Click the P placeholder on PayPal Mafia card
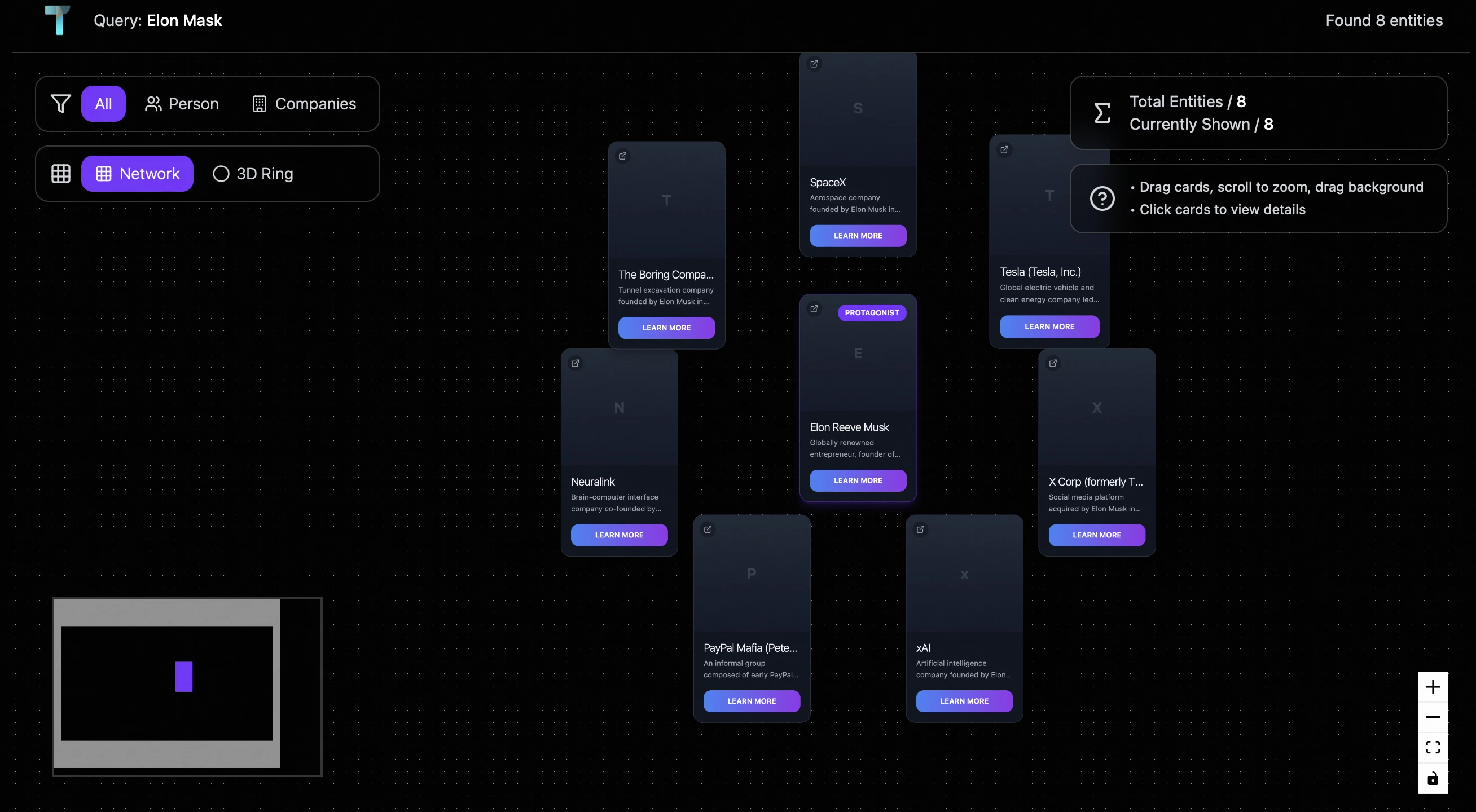 pyautogui.click(x=752, y=573)
